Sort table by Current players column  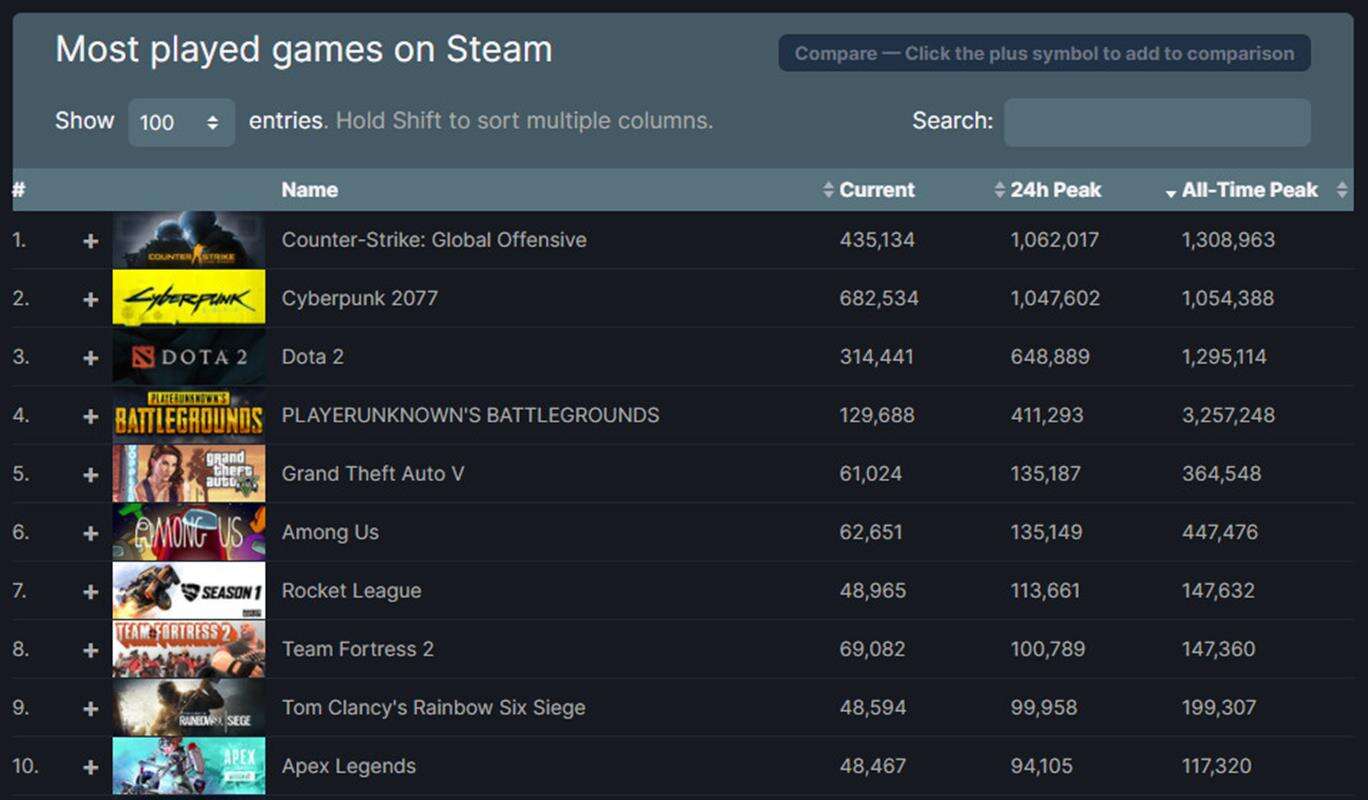tap(876, 190)
